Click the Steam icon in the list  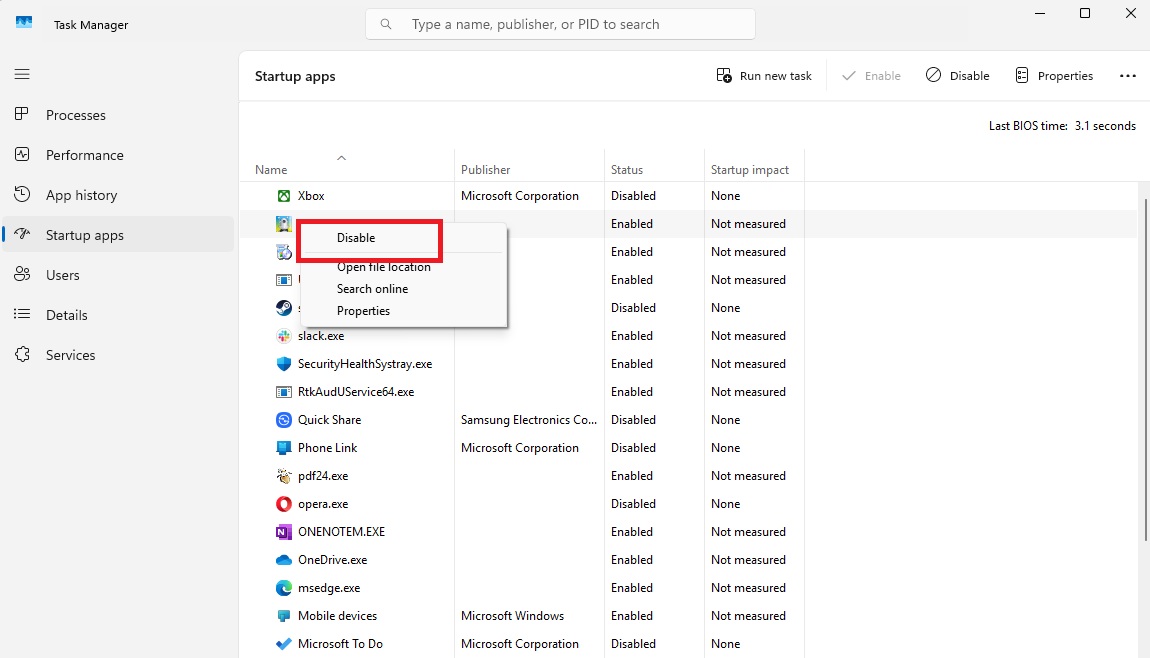tap(284, 308)
